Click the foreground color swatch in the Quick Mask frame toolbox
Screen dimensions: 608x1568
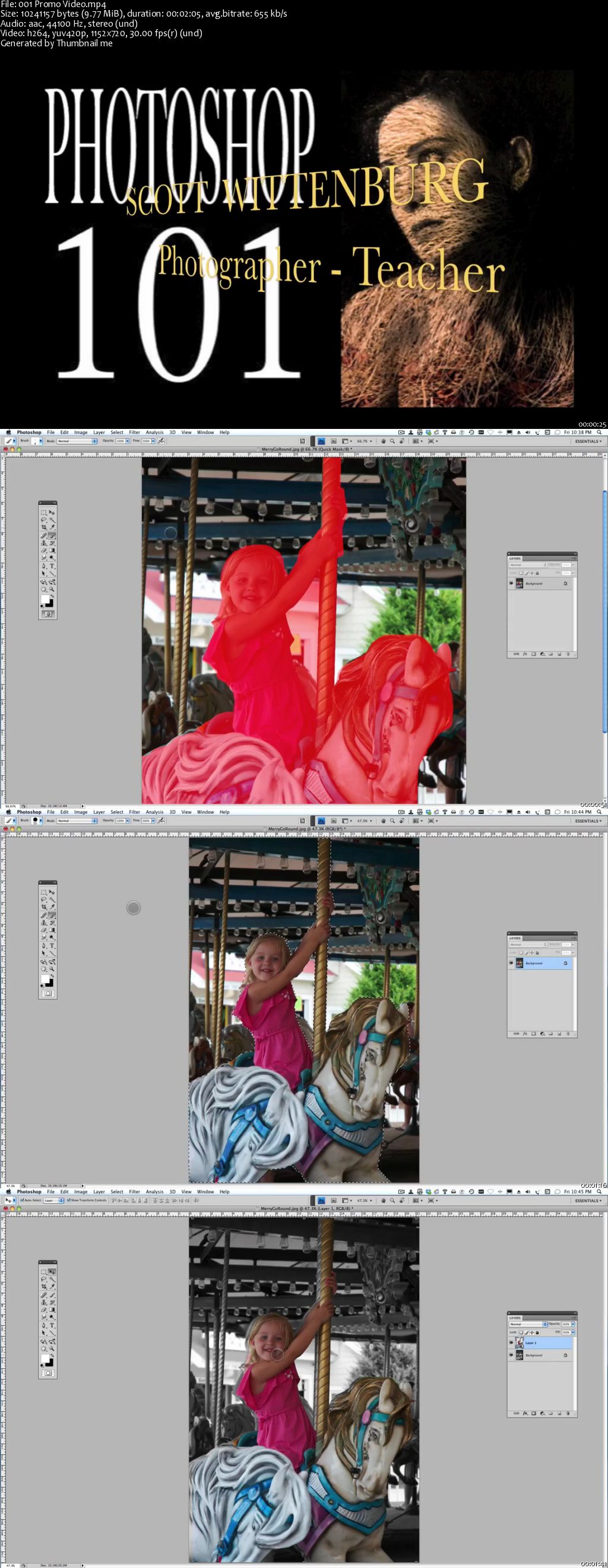coord(45,599)
